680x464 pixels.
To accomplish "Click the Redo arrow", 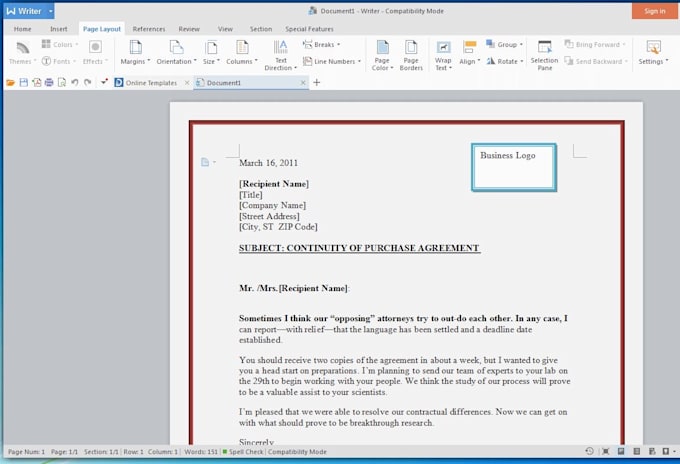I will pos(88,82).
